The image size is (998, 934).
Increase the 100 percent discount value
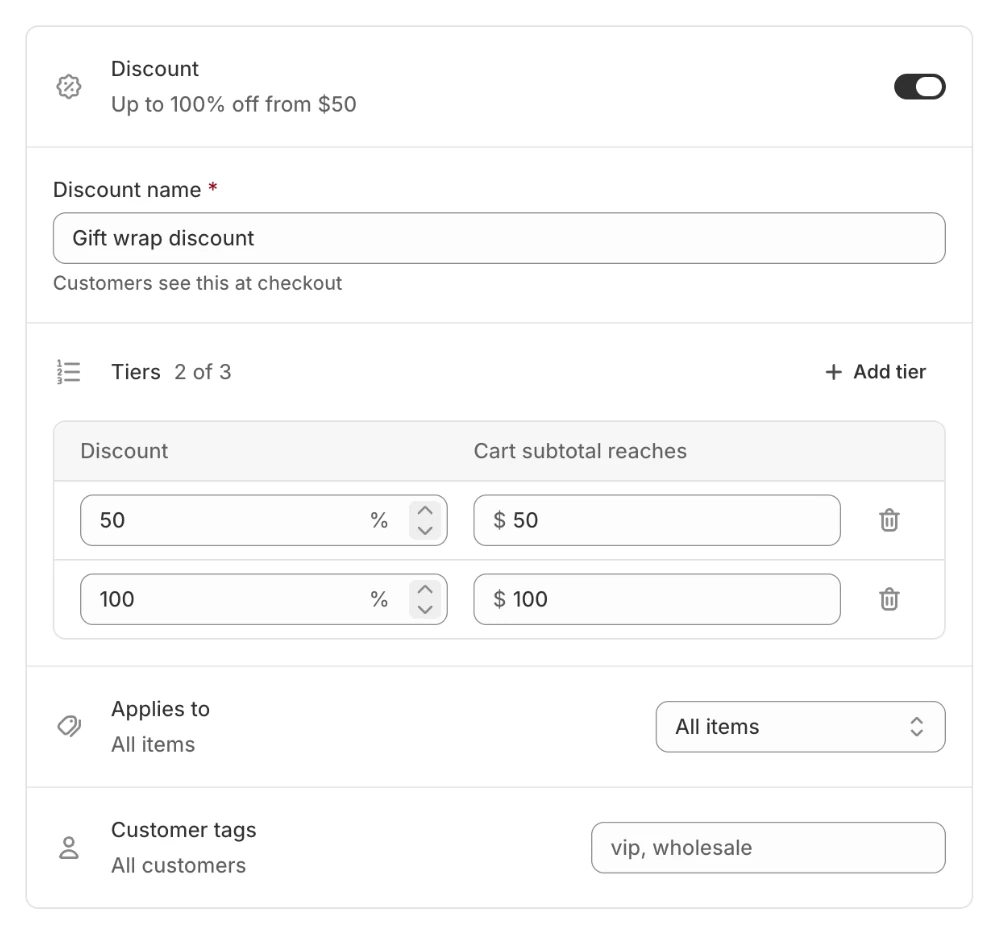click(425, 590)
